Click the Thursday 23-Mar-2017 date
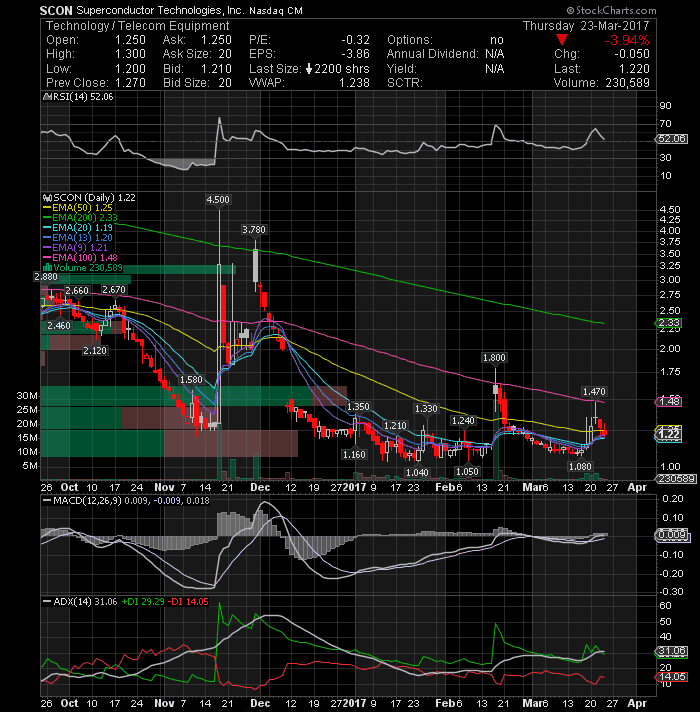Image resolution: width=700 pixels, height=712 pixels. click(x=586, y=26)
